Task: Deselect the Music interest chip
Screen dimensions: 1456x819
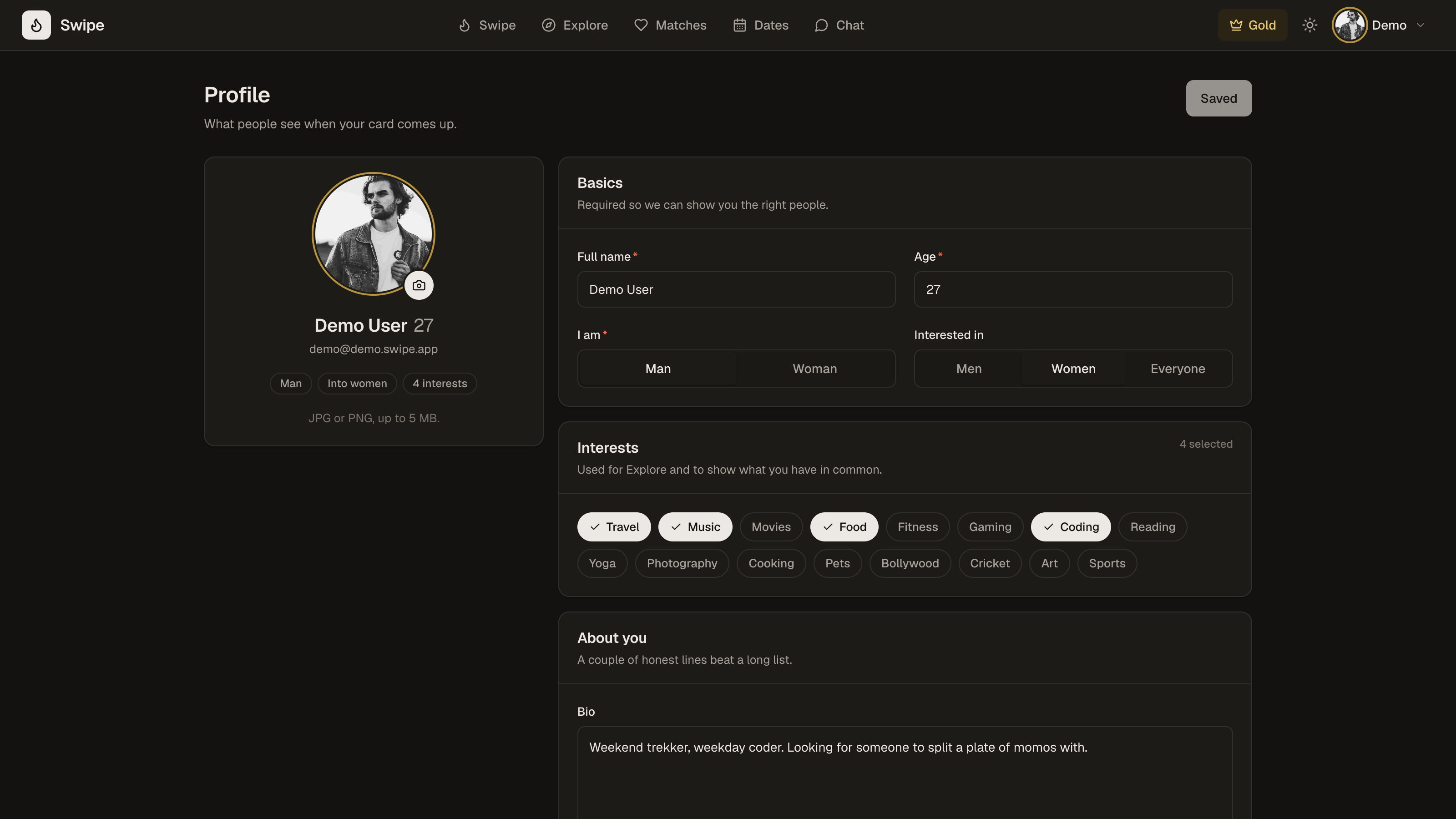Action: [x=695, y=527]
